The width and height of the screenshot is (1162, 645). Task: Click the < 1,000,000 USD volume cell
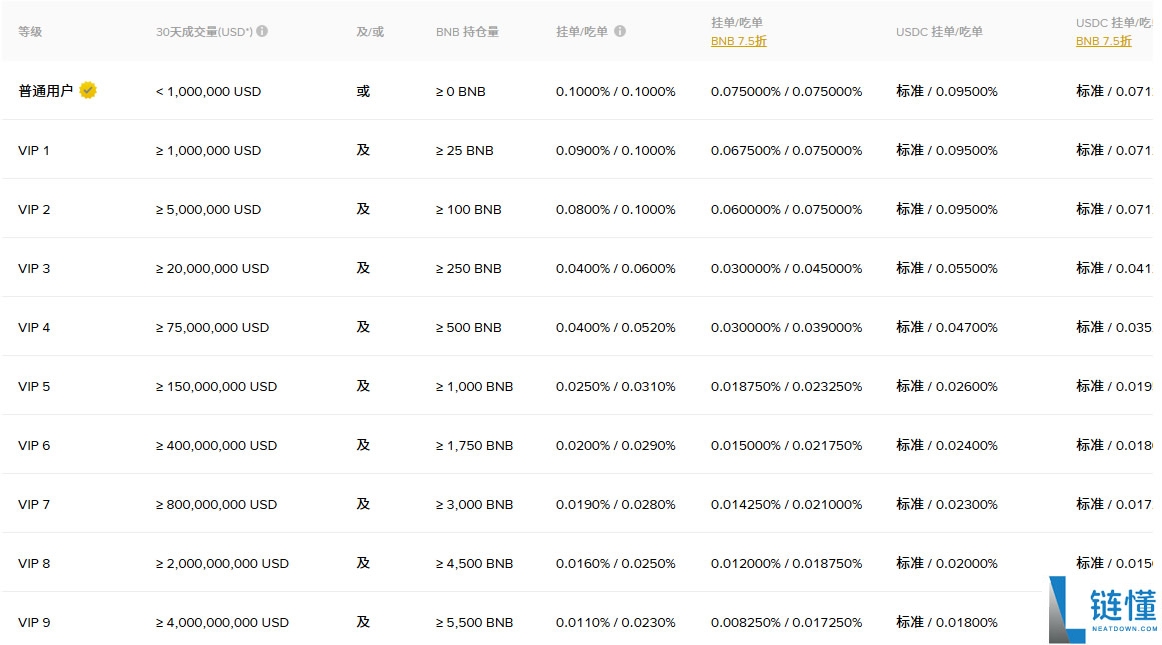pyautogui.click(x=208, y=92)
